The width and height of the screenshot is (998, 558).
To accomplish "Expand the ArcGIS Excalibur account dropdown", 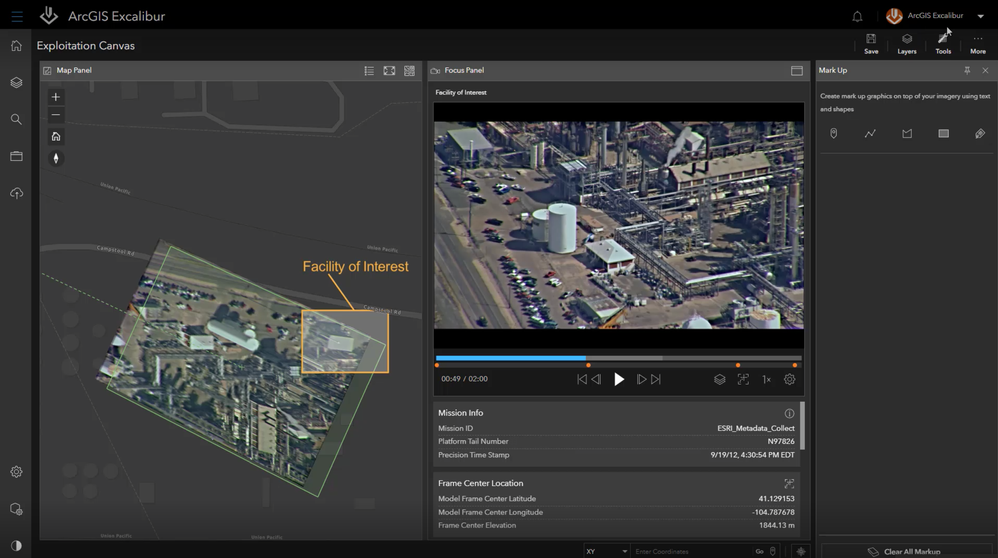I will click(x=980, y=16).
